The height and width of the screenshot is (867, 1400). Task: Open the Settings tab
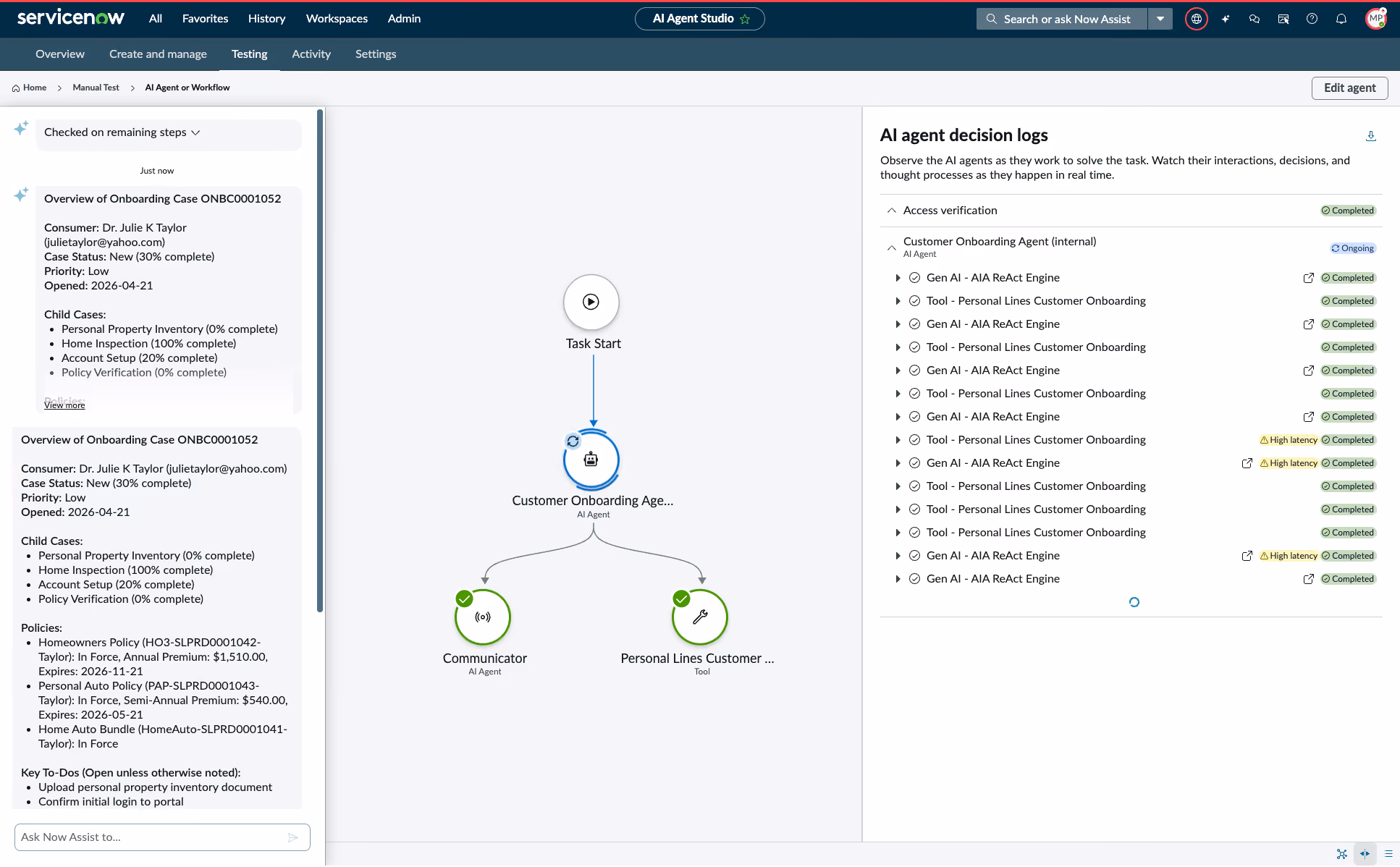(376, 54)
